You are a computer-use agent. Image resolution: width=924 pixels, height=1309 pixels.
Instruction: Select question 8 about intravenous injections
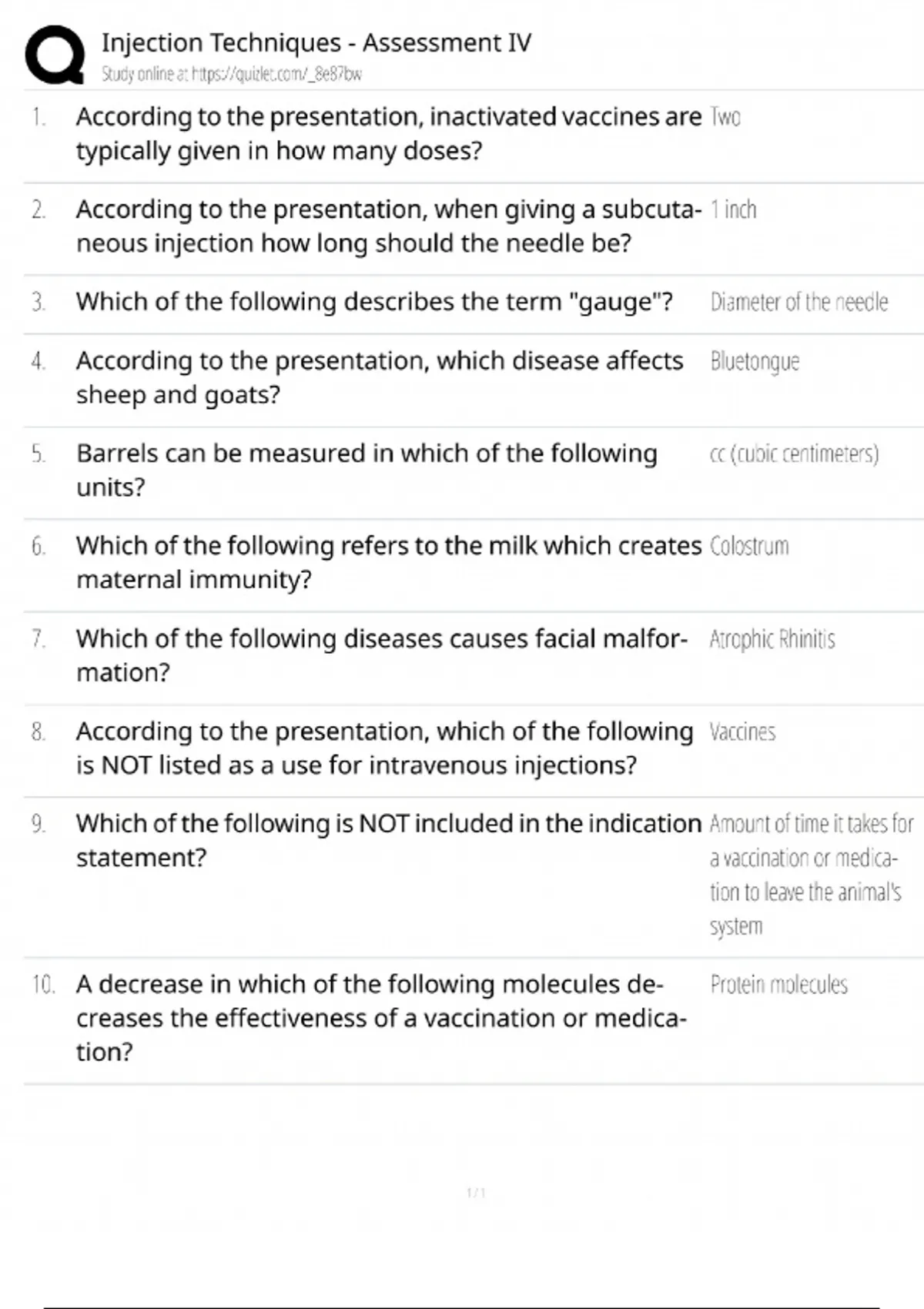tap(383, 748)
